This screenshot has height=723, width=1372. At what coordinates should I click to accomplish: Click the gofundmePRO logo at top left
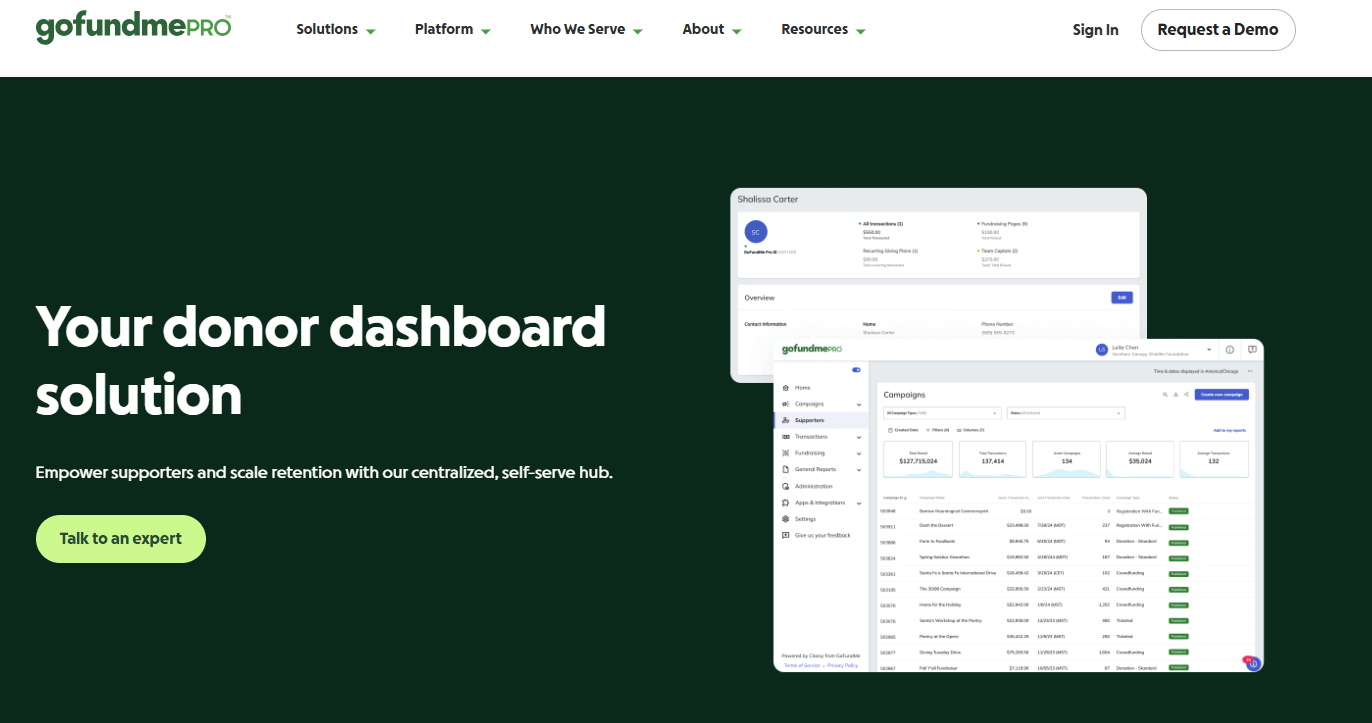click(x=134, y=28)
